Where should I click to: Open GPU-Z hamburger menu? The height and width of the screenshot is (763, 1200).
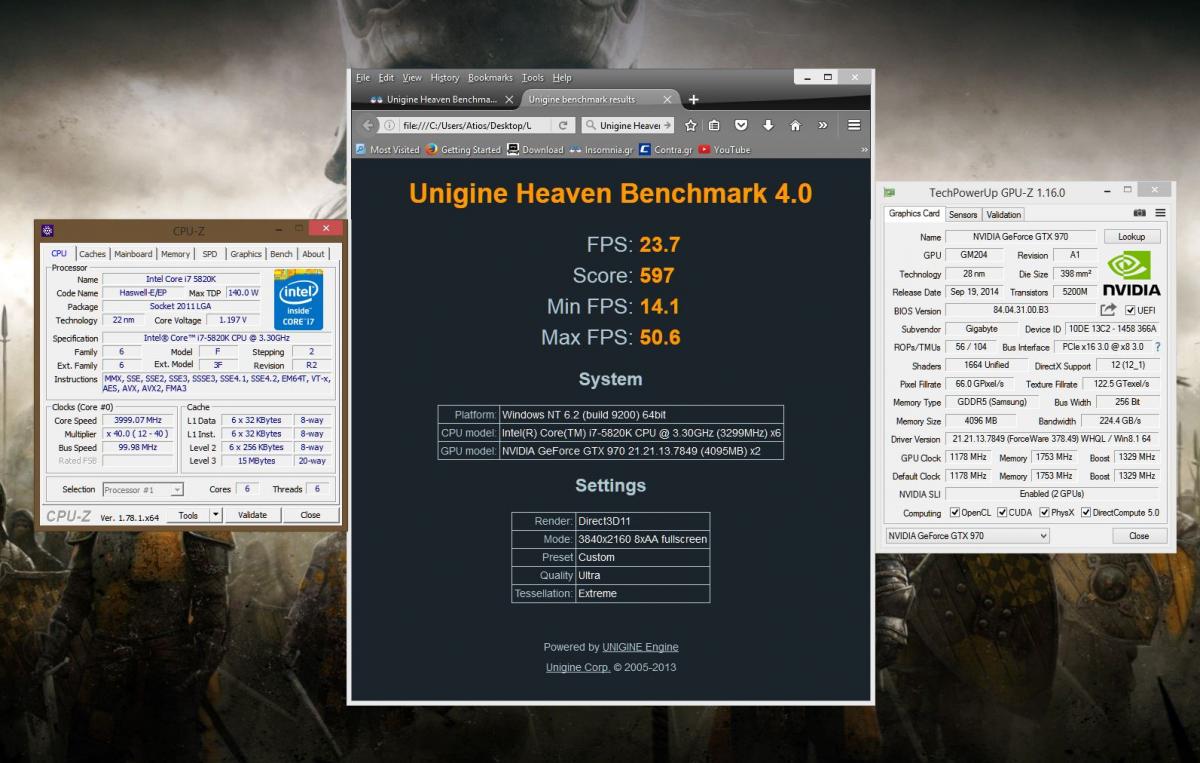coord(1160,213)
